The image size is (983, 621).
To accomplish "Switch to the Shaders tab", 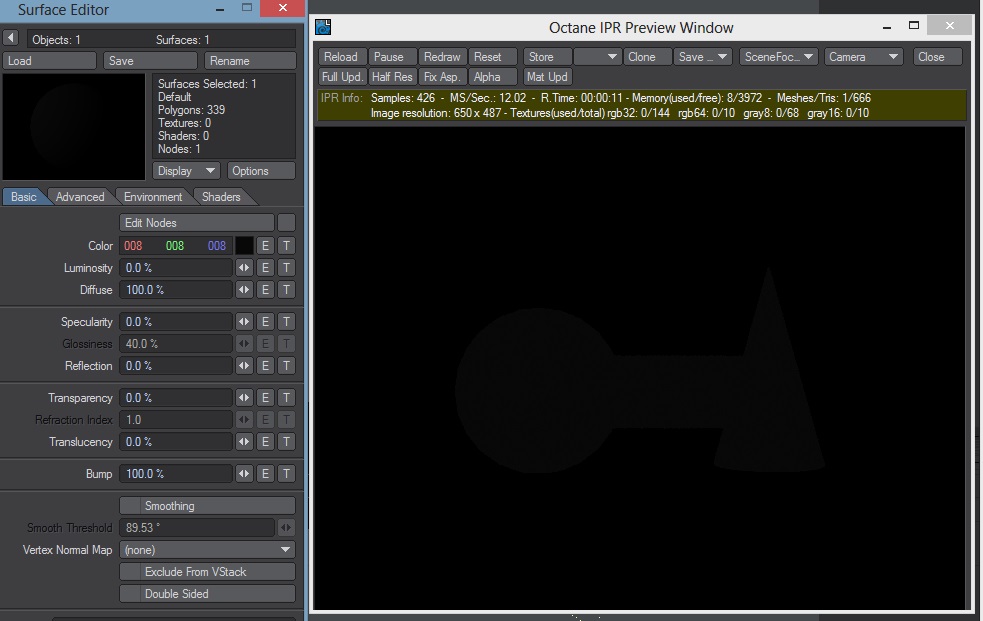I will (x=221, y=197).
